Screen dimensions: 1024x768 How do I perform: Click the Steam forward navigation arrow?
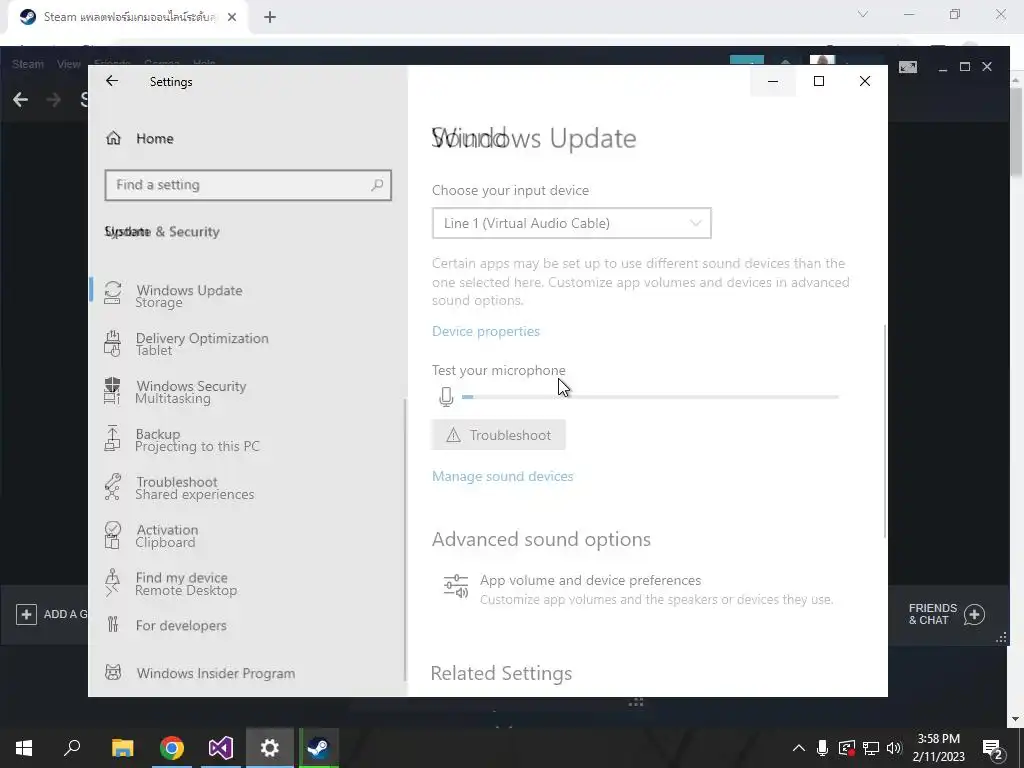coord(54,99)
